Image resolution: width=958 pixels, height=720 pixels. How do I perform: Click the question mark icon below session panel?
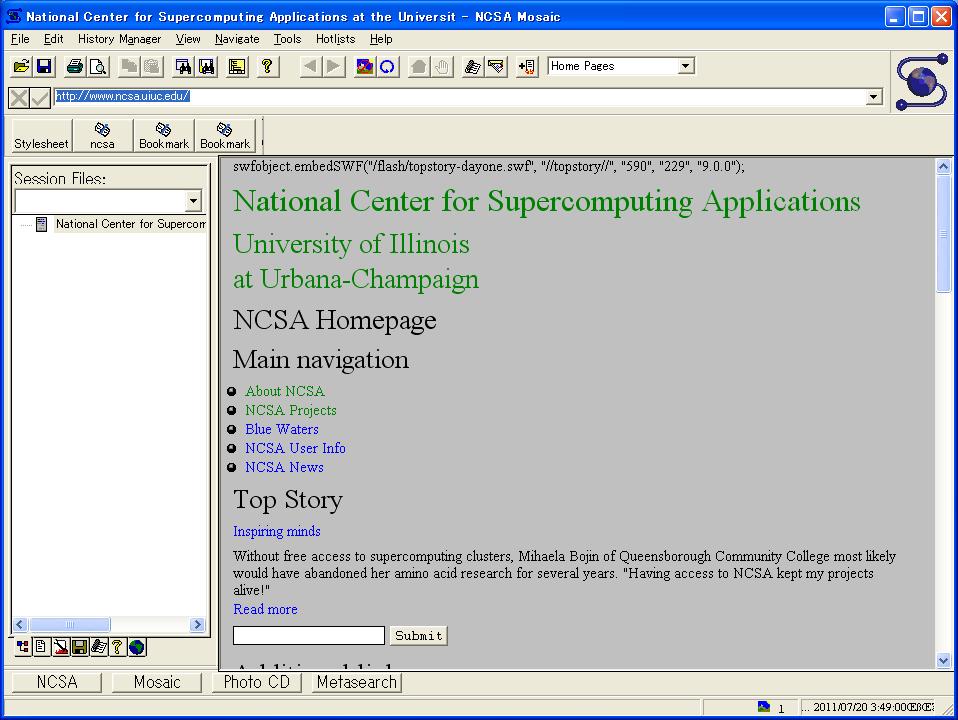(117, 647)
